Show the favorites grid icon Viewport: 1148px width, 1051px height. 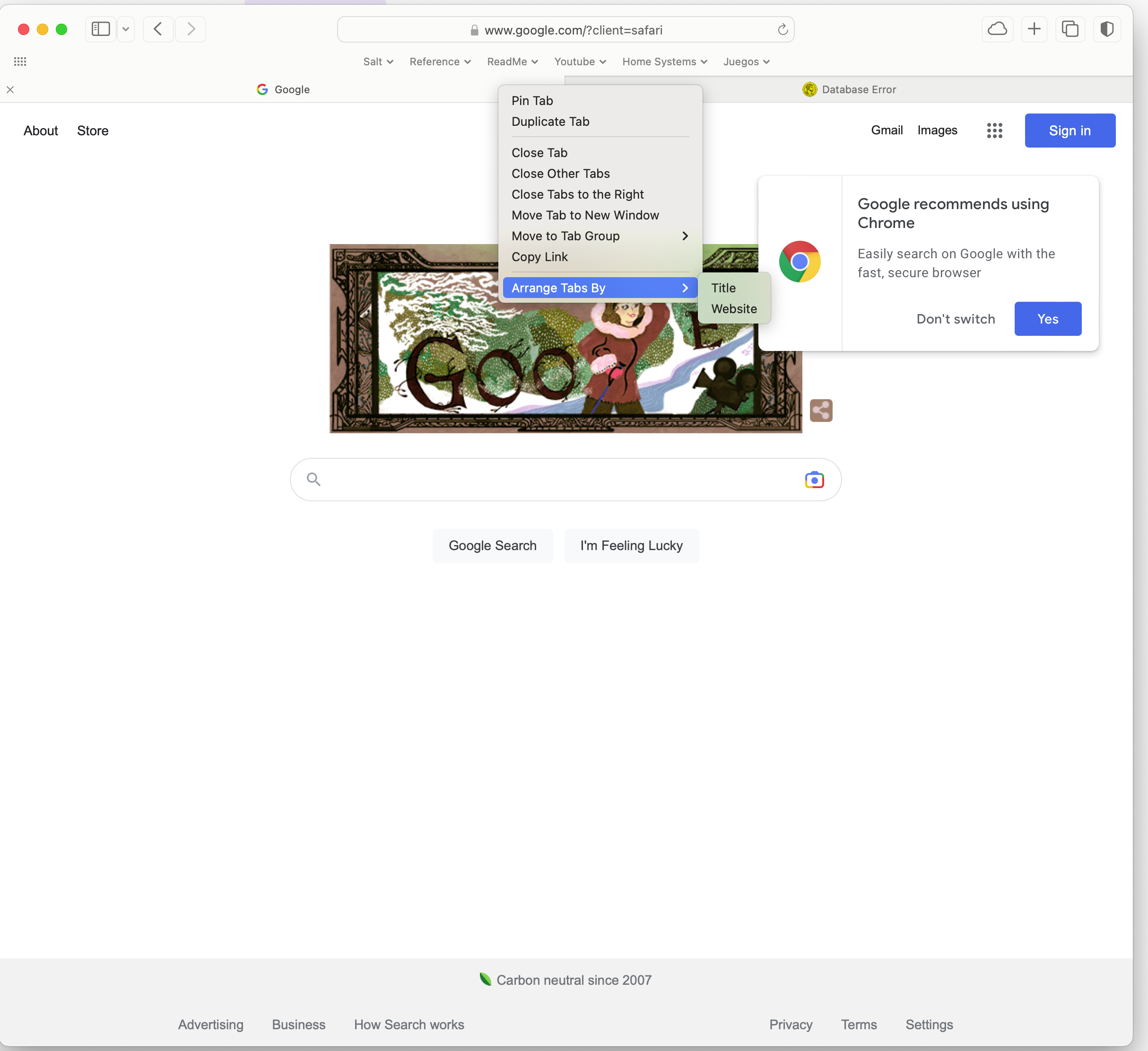click(20, 61)
